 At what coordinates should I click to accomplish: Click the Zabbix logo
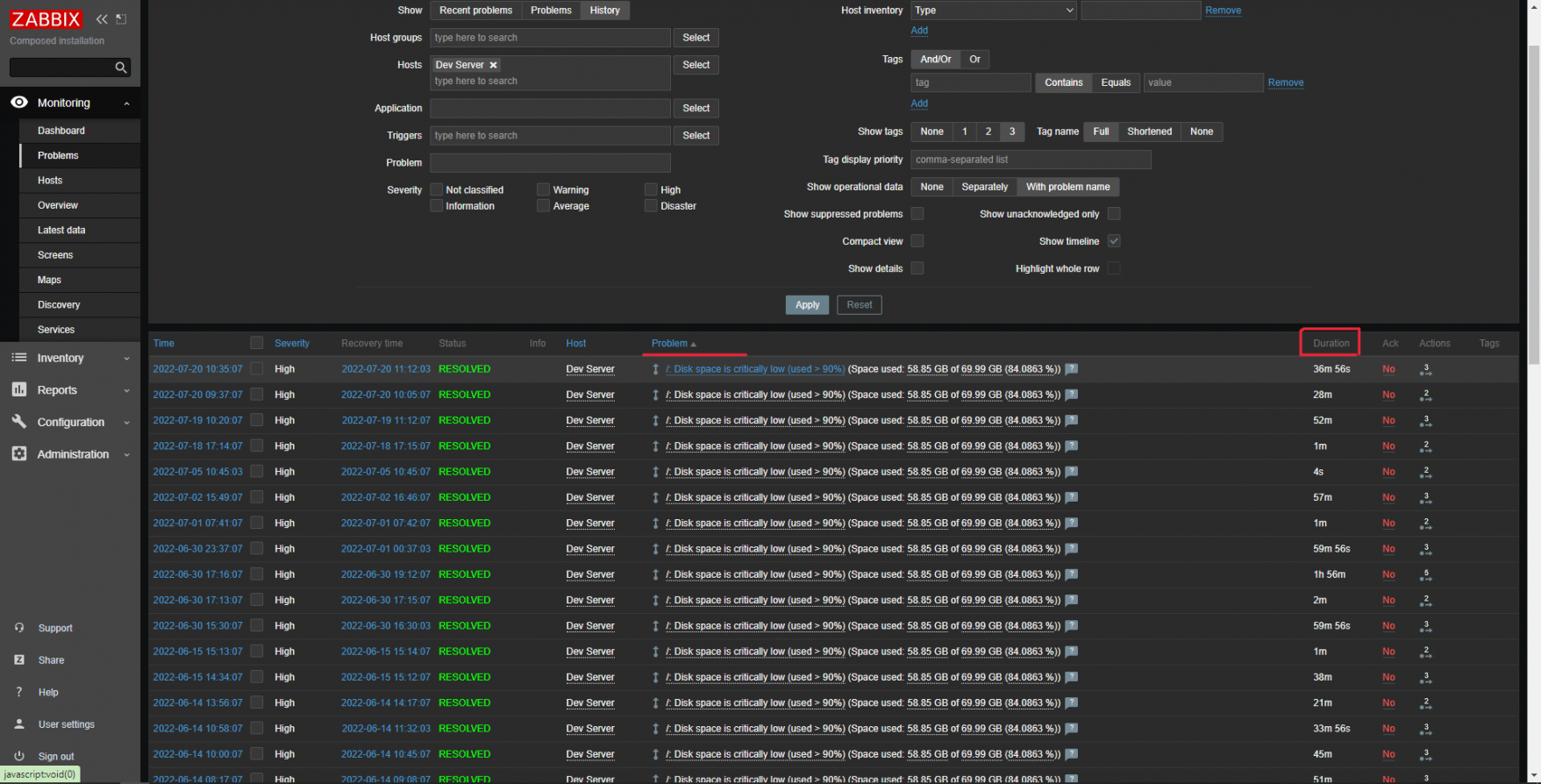coord(46,19)
